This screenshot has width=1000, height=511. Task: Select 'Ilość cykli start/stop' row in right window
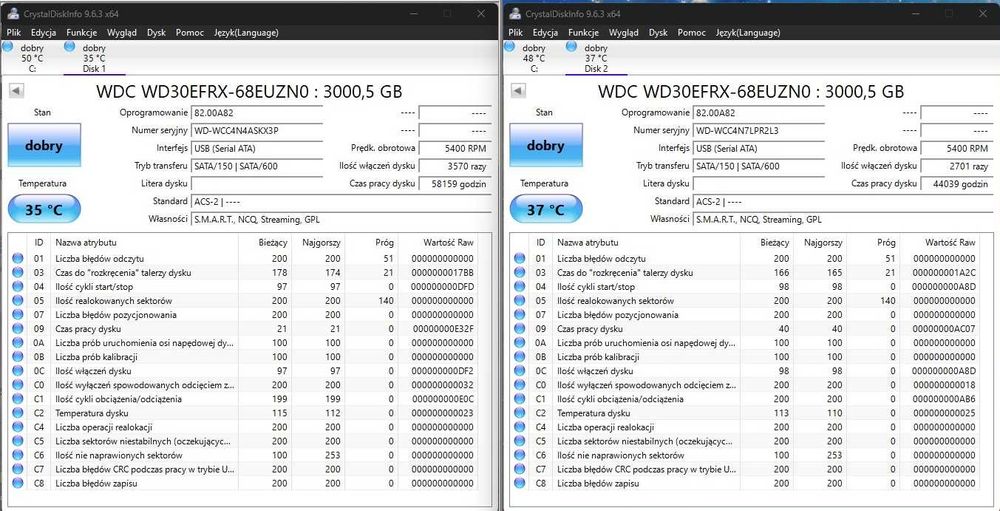point(745,286)
